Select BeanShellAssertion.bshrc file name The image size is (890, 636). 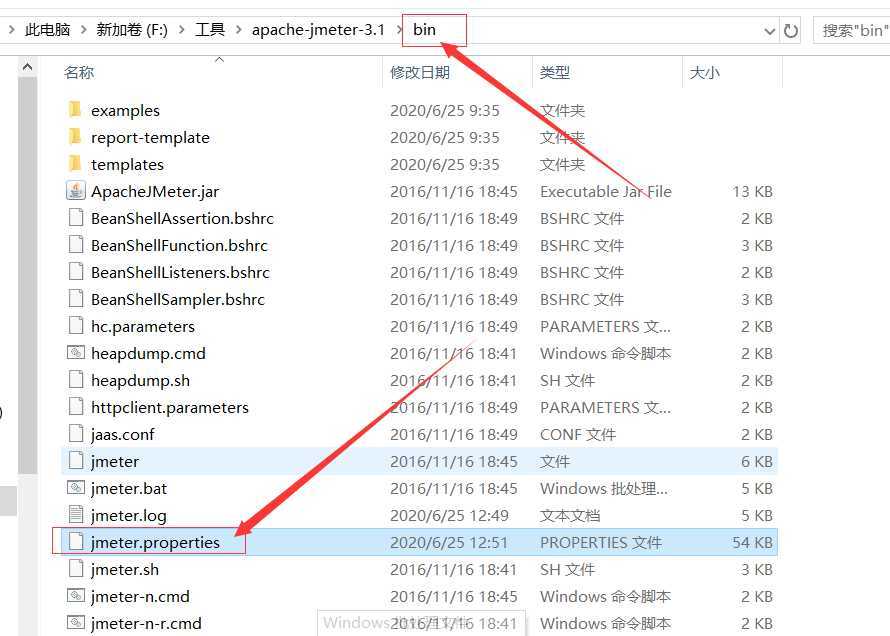pos(182,218)
